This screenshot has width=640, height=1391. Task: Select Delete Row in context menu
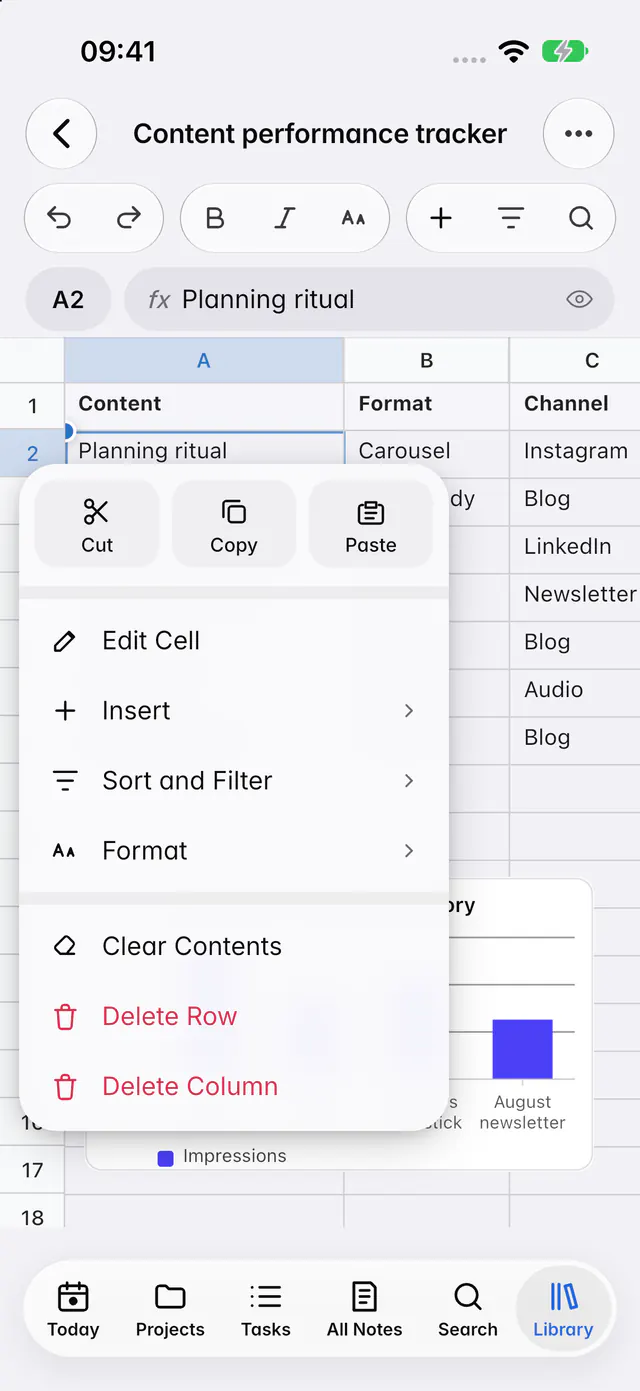234,1017
